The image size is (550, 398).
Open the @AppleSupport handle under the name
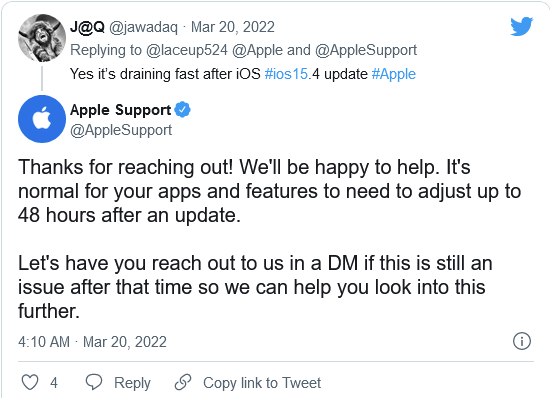click(121, 130)
